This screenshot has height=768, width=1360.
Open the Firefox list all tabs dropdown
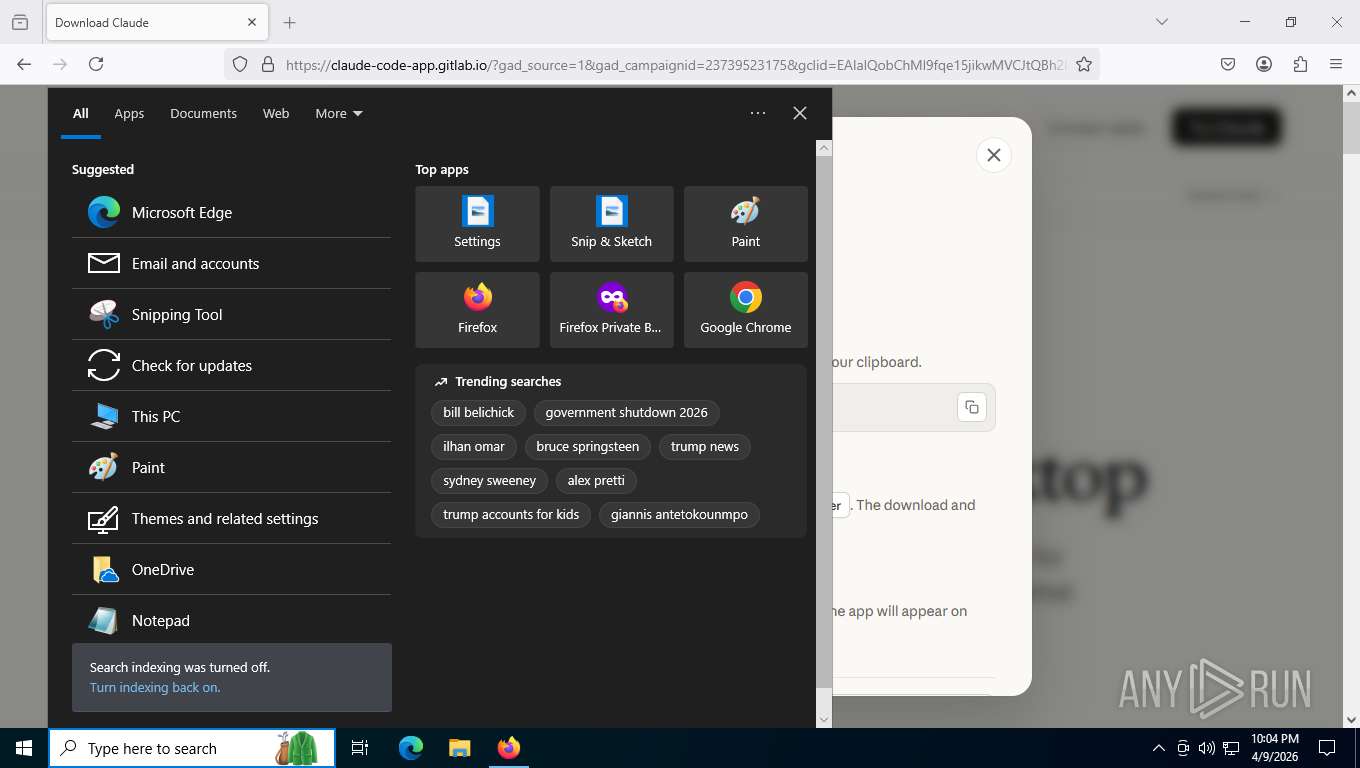pos(1161,22)
